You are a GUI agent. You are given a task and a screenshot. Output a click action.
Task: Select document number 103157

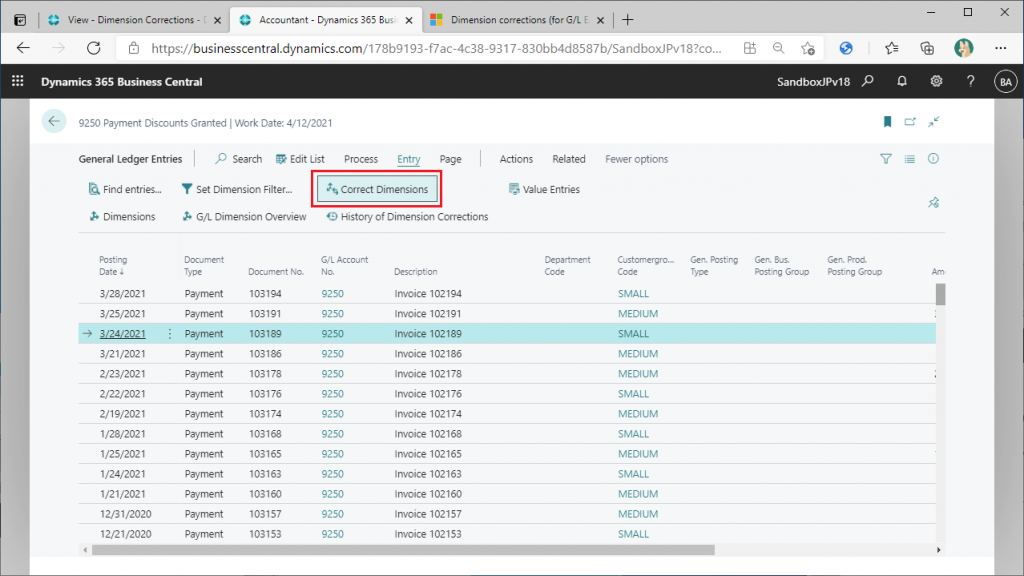tap(264, 514)
